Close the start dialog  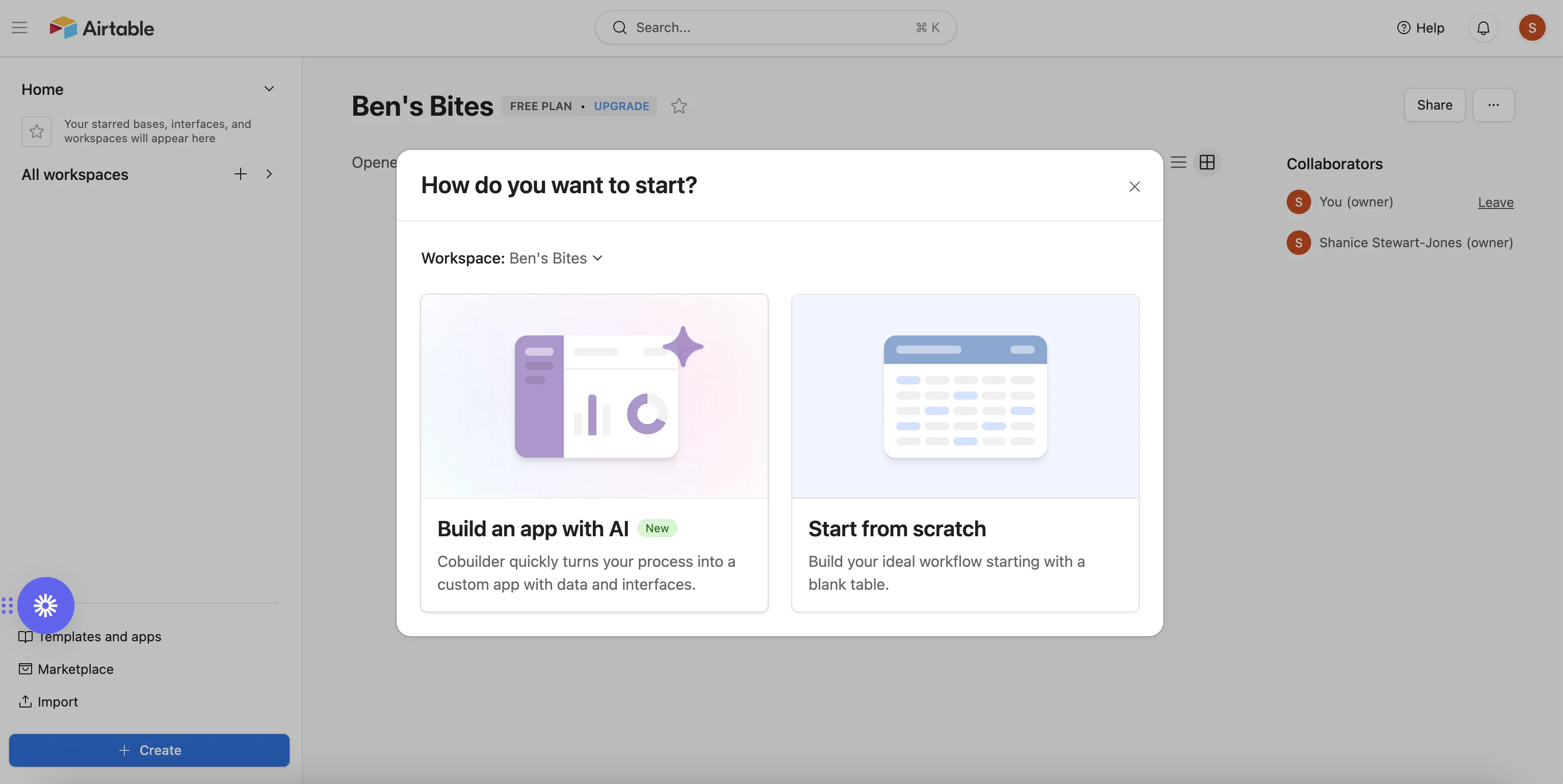(x=1134, y=186)
